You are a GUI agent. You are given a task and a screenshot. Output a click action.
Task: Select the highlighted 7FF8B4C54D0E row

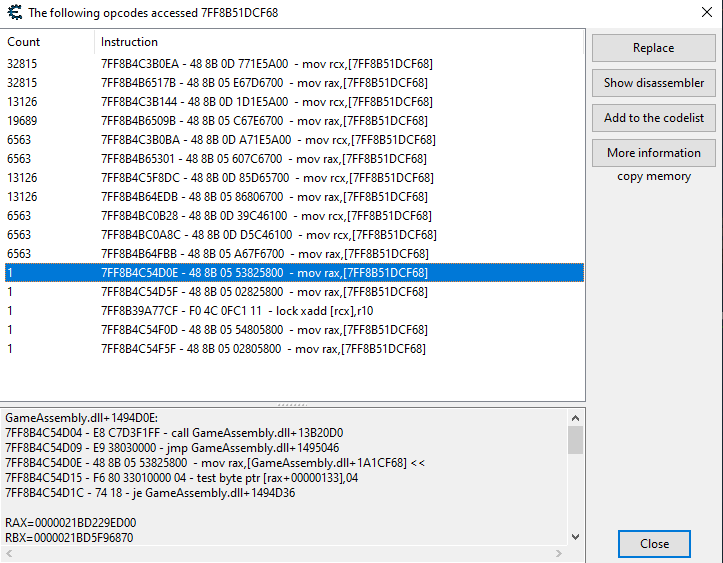265,273
